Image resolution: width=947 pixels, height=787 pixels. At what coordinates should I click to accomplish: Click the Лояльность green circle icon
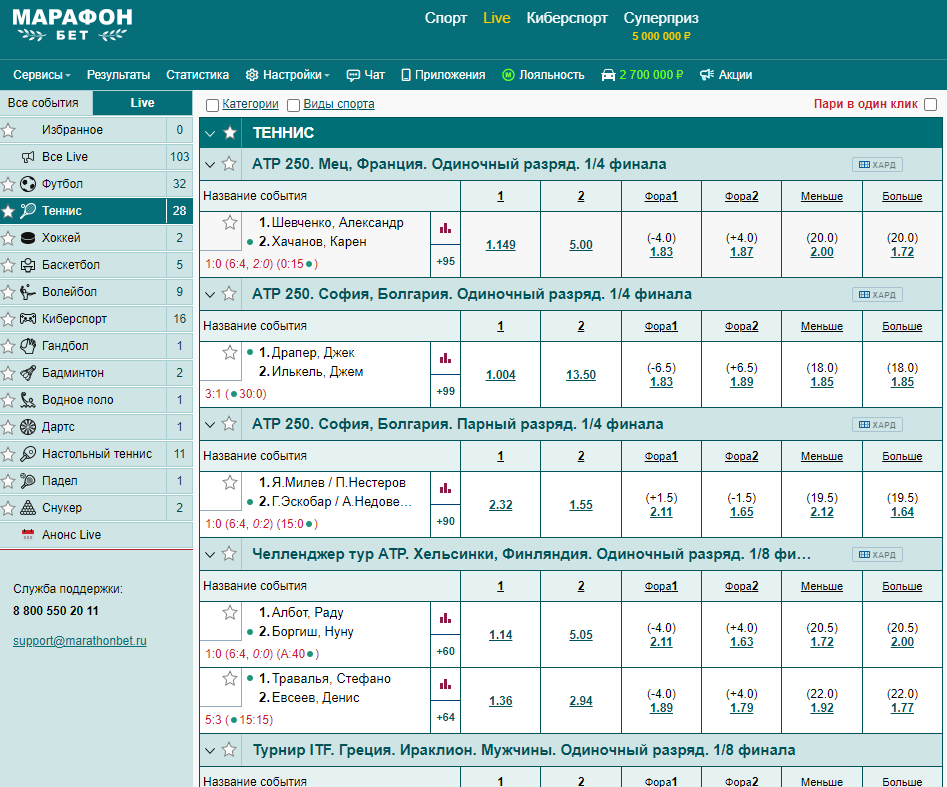(509, 75)
